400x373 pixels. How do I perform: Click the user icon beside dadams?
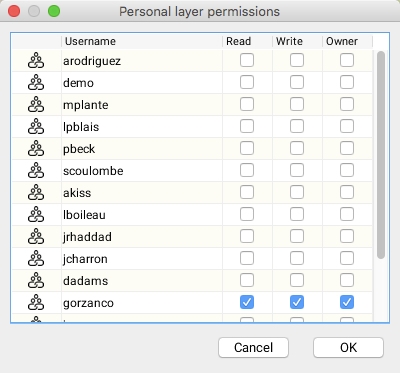36,281
